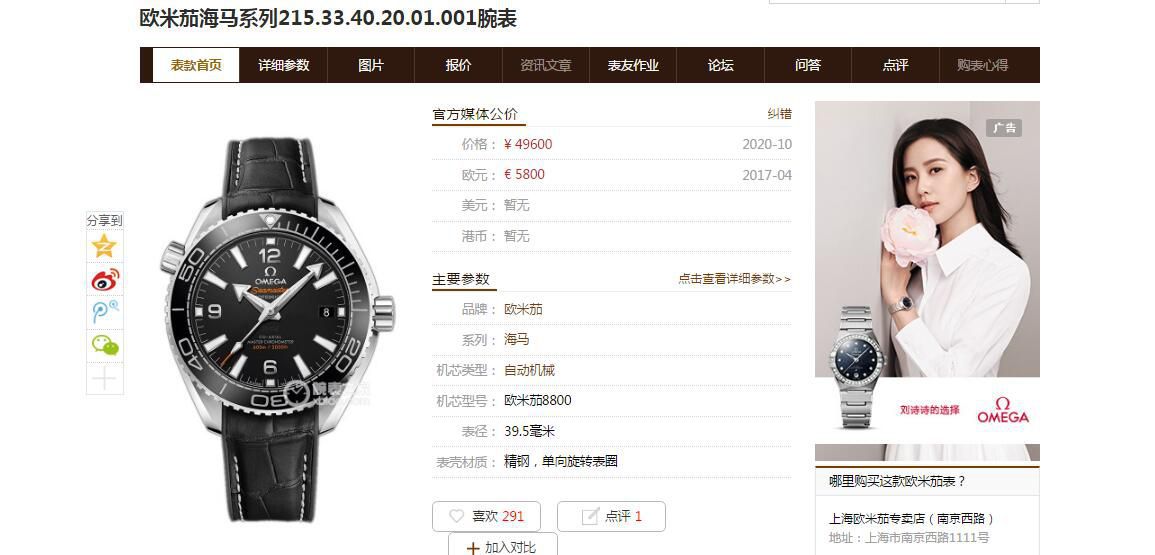Open the 详细参数 tab

284,65
